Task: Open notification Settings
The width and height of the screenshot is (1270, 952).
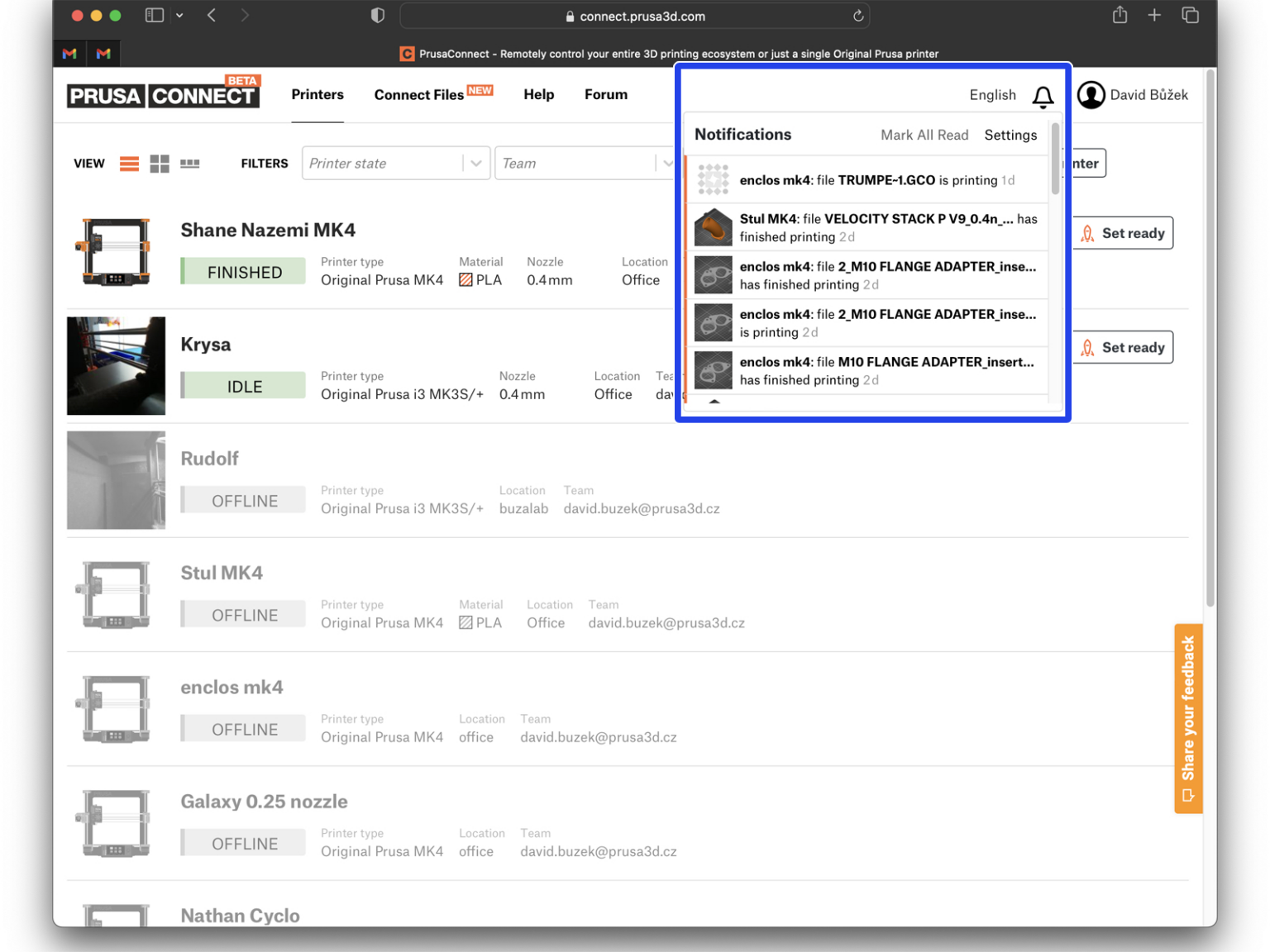Action: click(x=1010, y=135)
